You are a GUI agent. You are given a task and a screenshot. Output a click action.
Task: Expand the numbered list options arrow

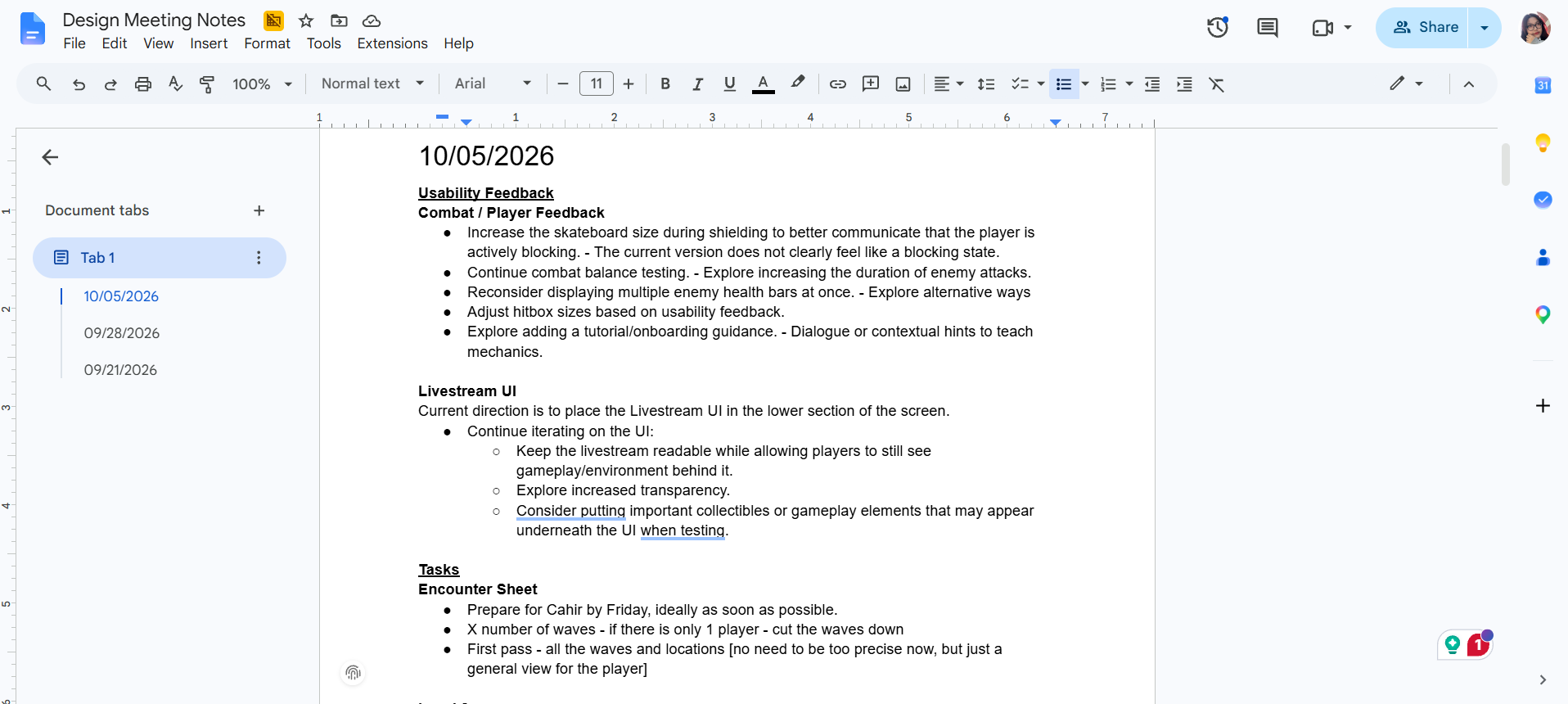click(1129, 83)
